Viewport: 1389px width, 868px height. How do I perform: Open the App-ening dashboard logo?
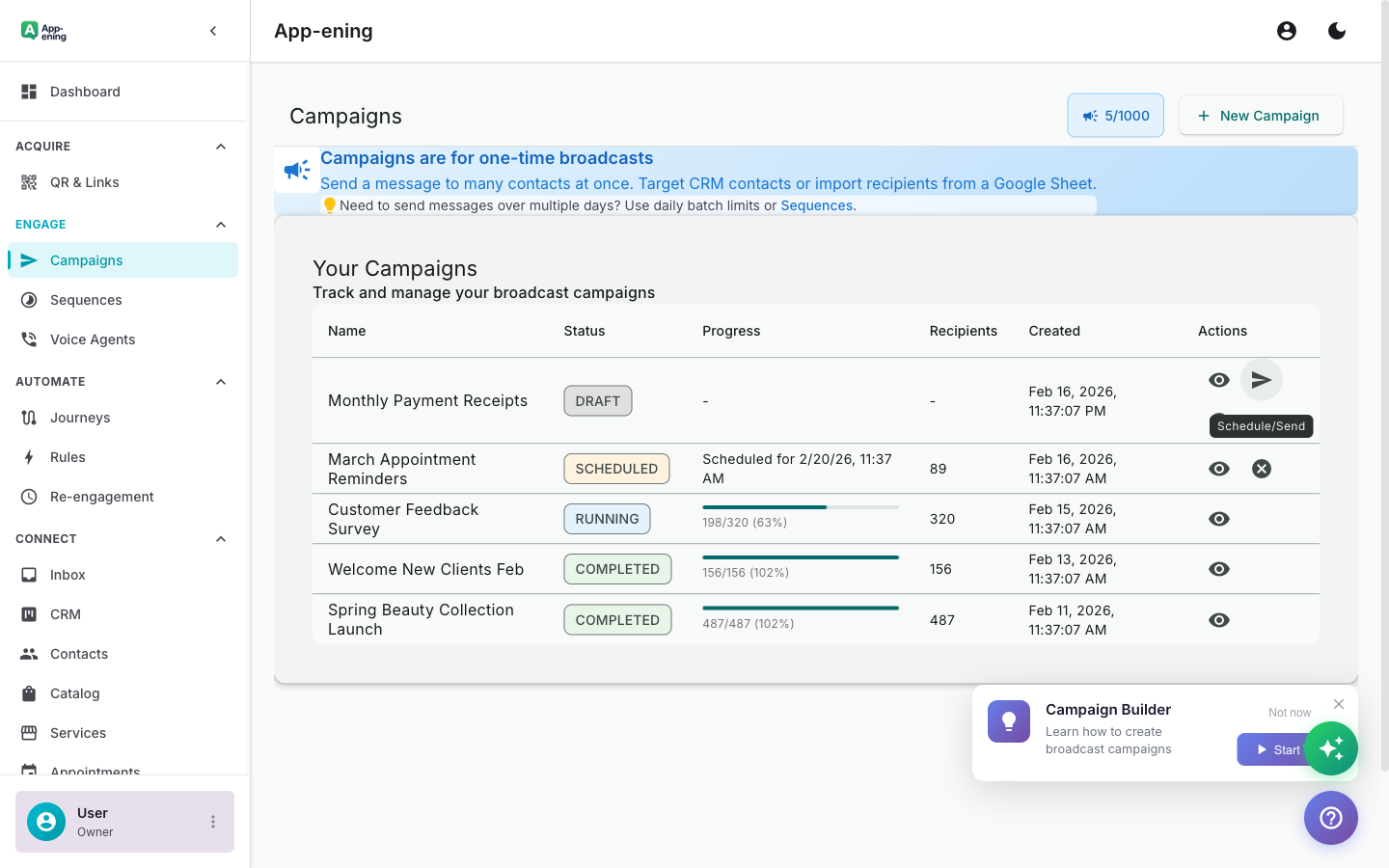(x=42, y=30)
